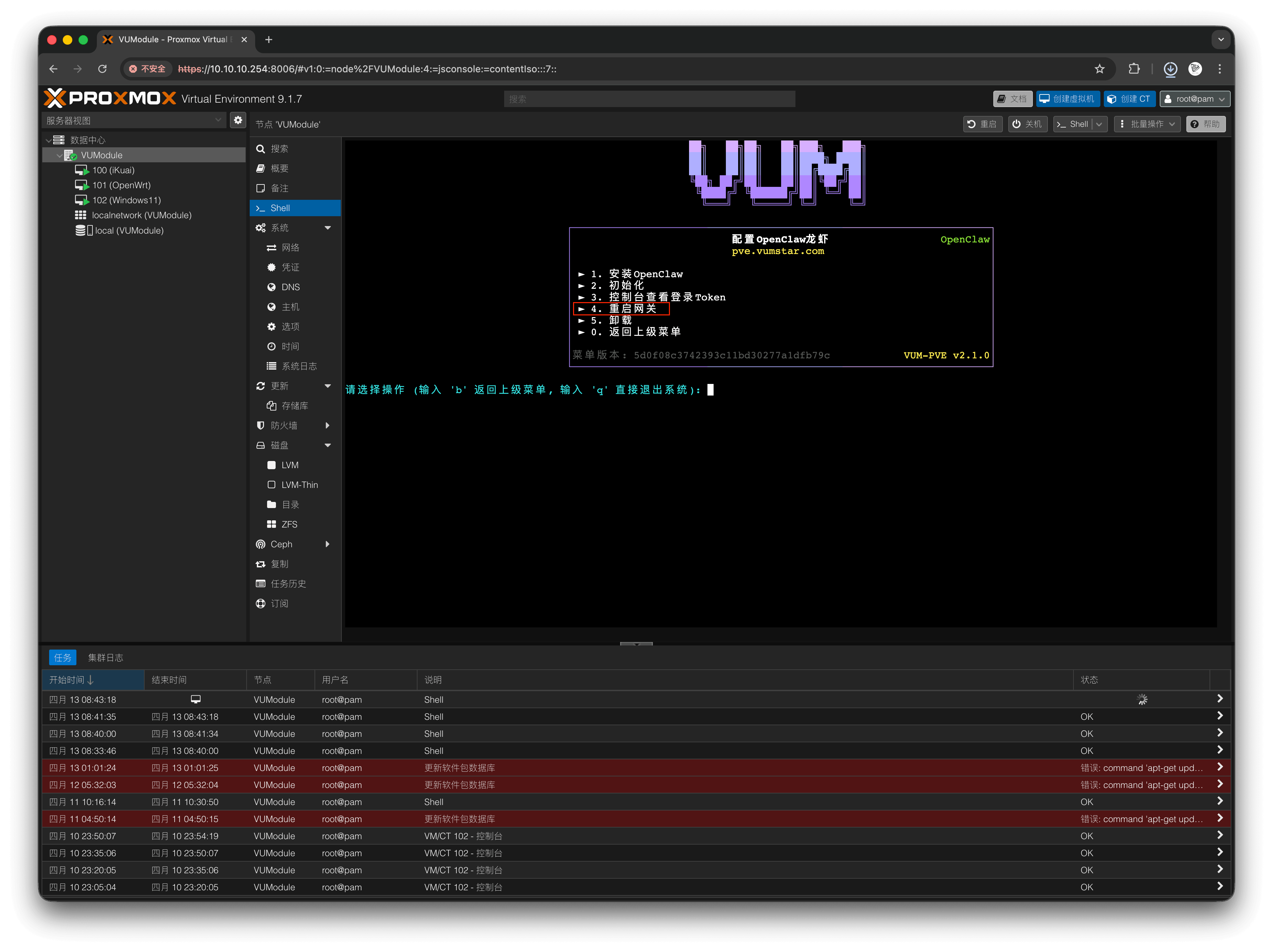The image size is (1273, 952).
Task: Click the Proxmox logo
Action: pyautogui.click(x=109, y=98)
